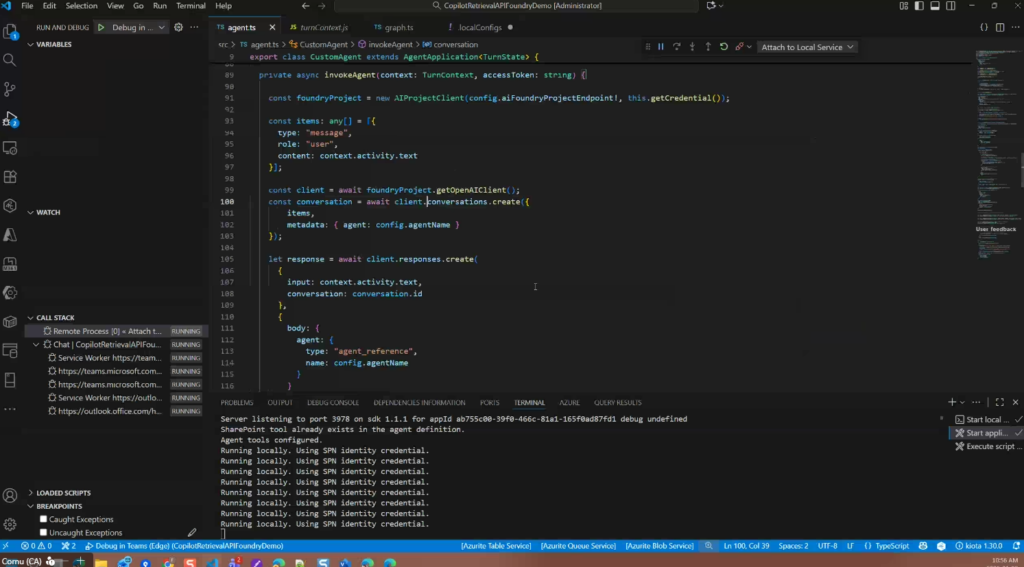Screen dimensions: 1024x567
Task: Click Azurite Blob Service in status bar
Action: click(659, 546)
